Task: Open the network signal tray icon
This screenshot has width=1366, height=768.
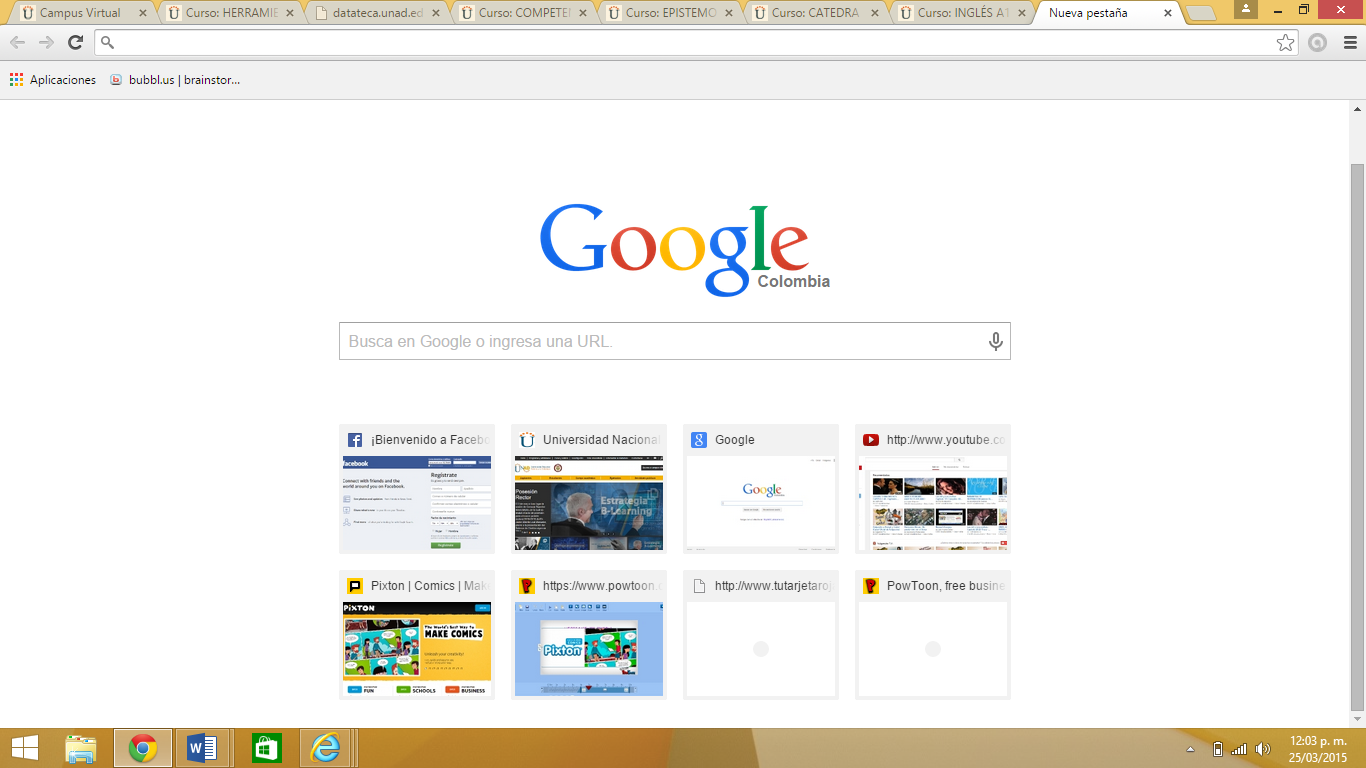Action: pos(1239,749)
